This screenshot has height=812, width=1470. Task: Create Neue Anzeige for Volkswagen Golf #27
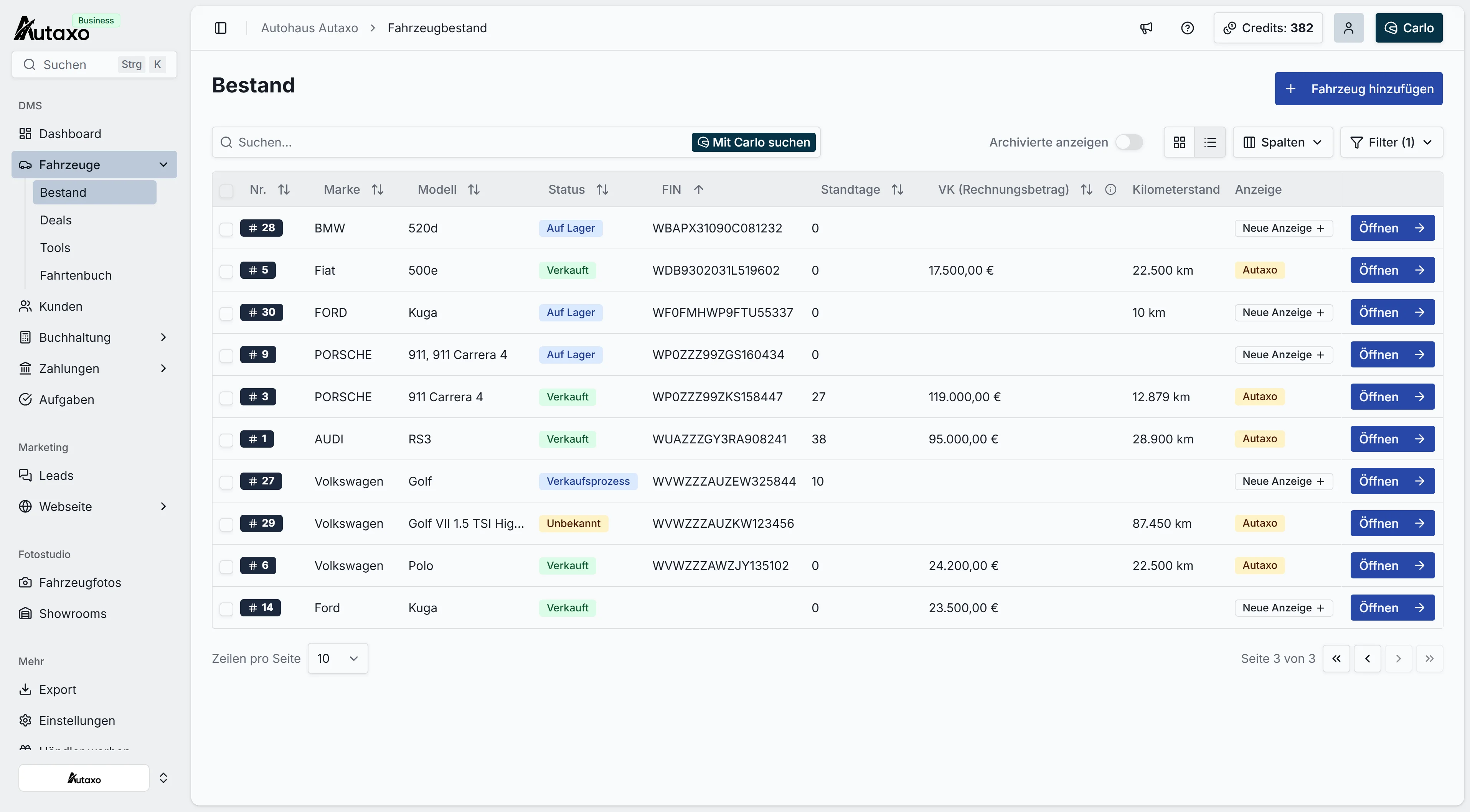1284,482
